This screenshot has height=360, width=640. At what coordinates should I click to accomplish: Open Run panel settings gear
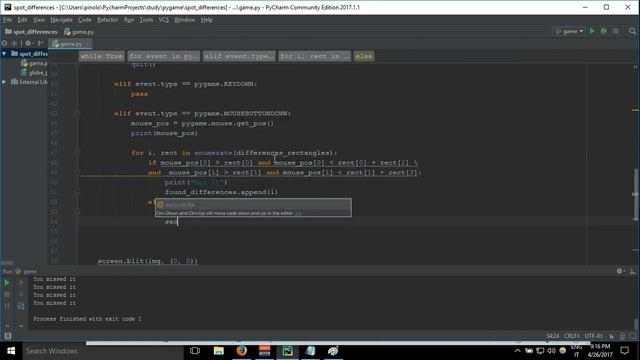click(x=620, y=271)
